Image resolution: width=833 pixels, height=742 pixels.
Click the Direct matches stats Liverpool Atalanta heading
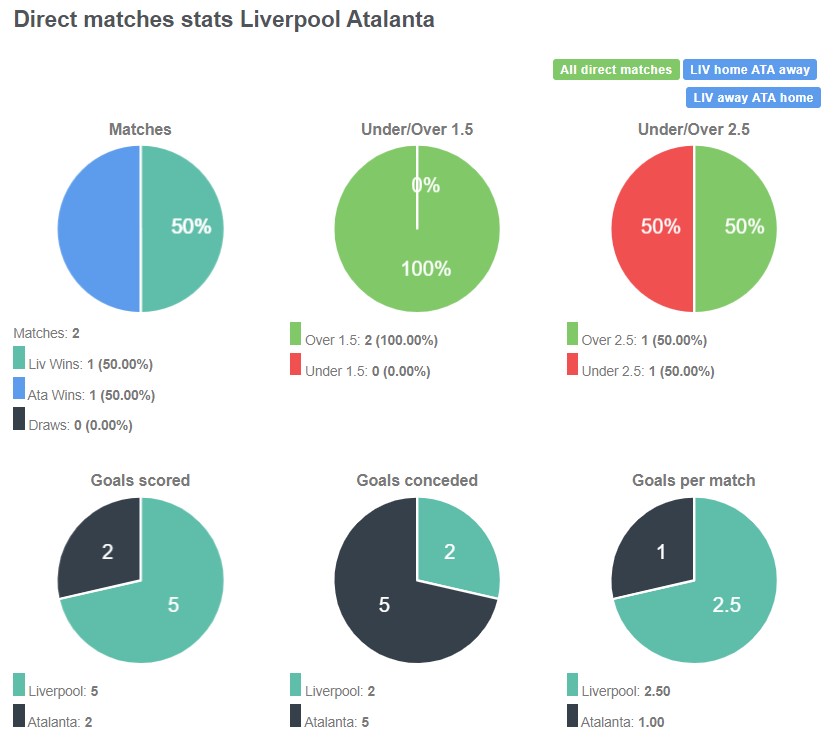tap(222, 19)
